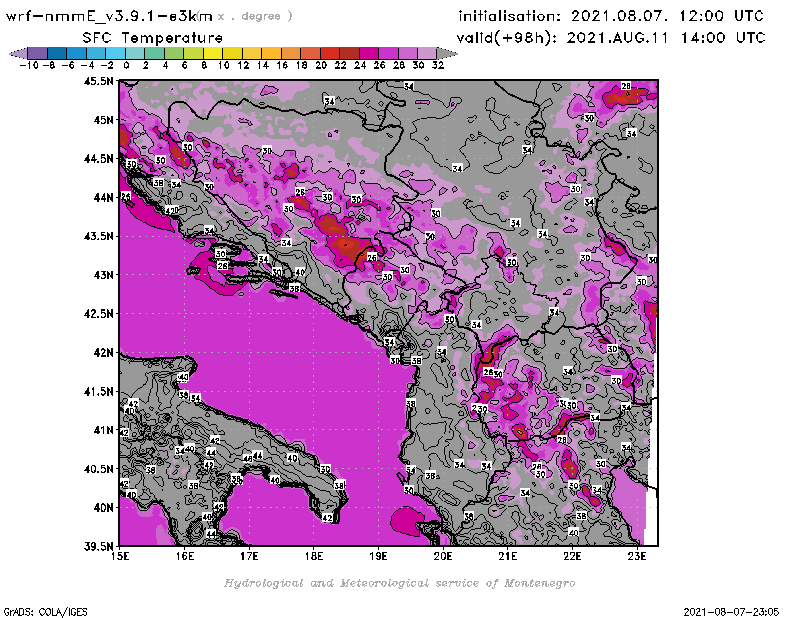Click the '32' label under the color bar
800x618 pixels.
click(438, 65)
